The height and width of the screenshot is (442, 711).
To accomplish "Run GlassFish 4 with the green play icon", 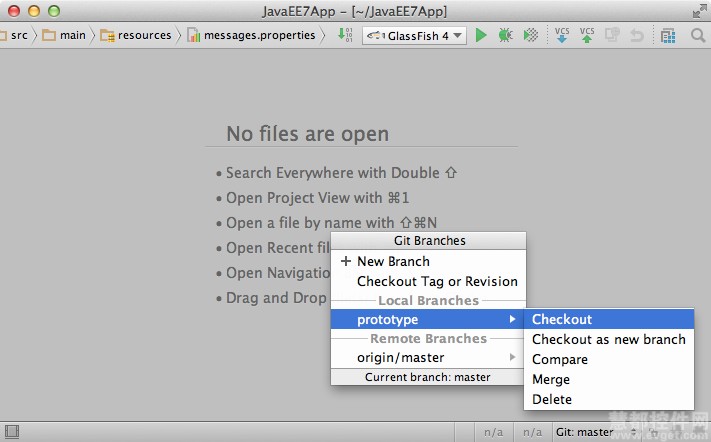I will (481, 35).
